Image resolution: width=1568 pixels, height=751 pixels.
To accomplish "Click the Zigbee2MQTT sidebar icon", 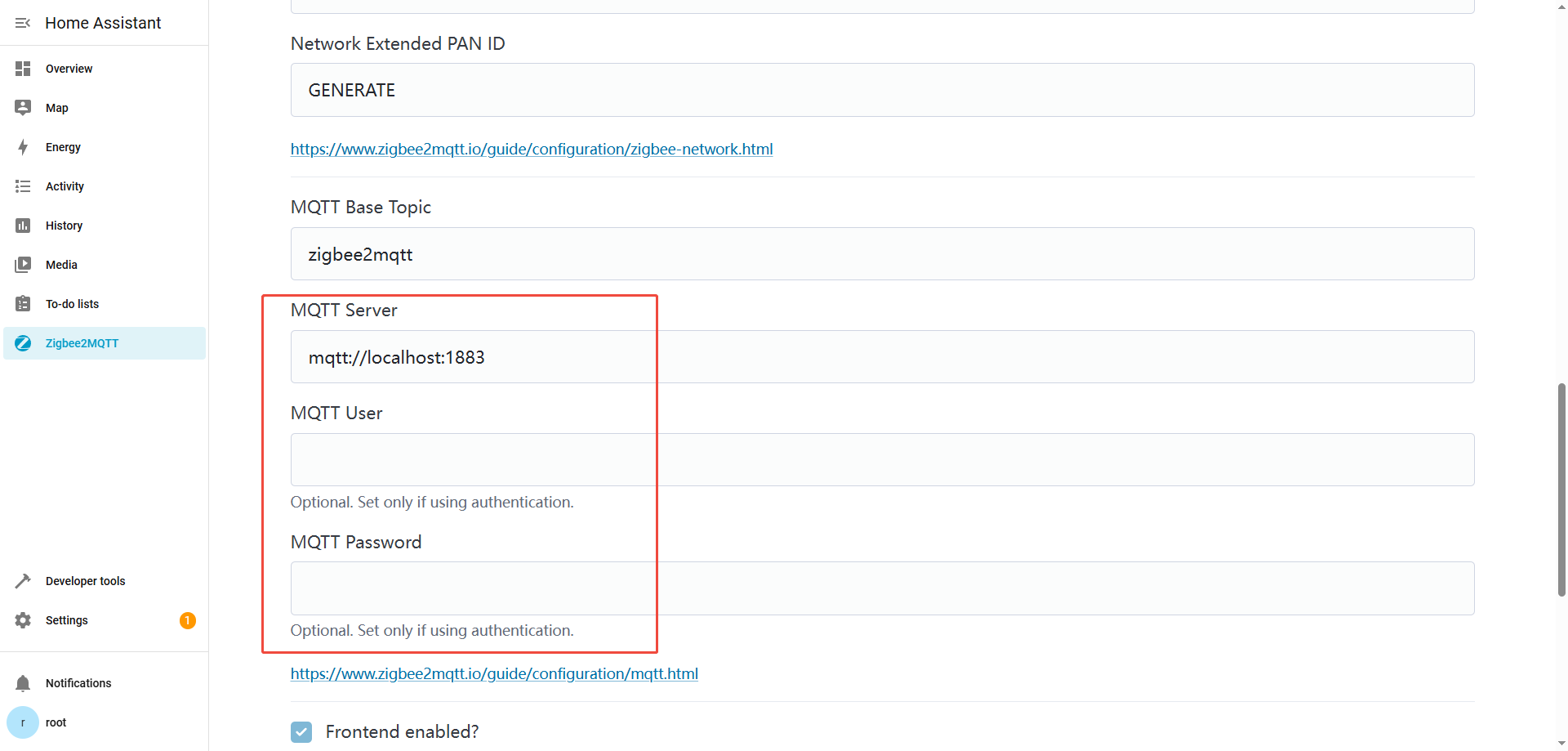I will (x=23, y=343).
